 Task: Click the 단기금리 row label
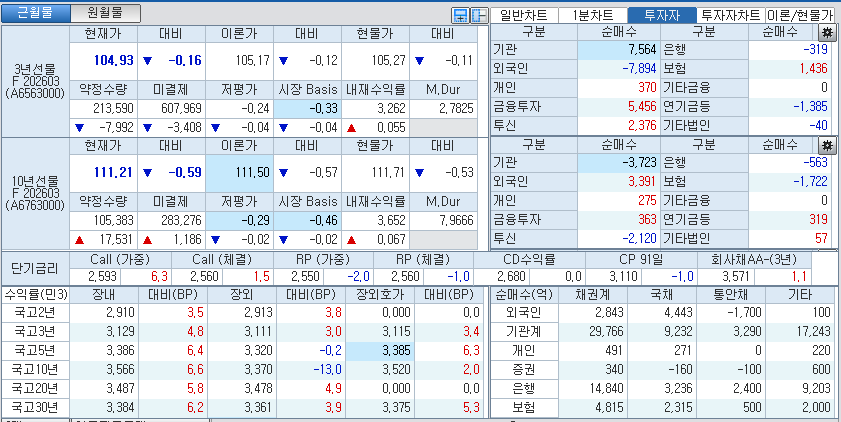coord(35,269)
